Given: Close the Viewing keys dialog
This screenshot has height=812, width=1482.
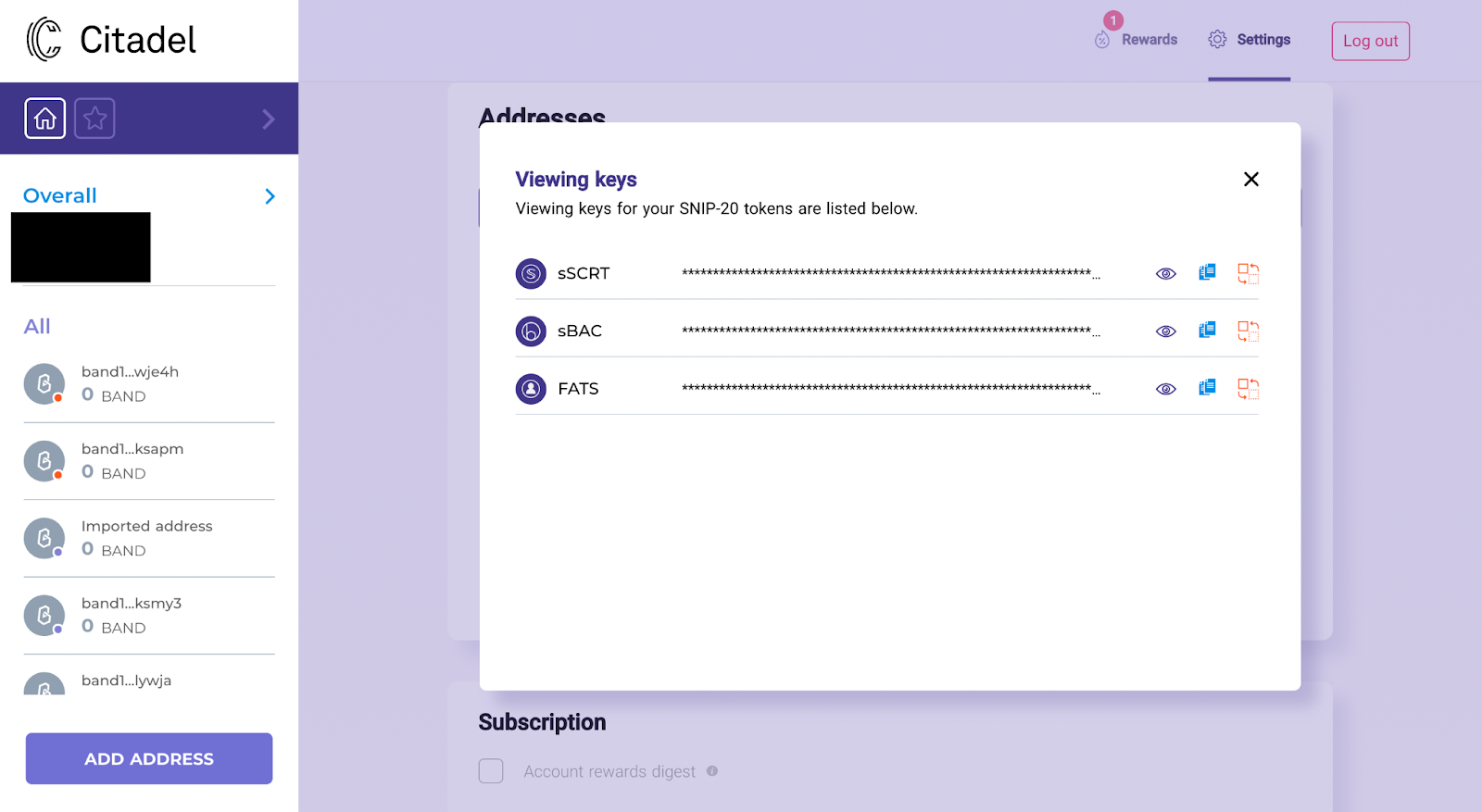Looking at the screenshot, I should (1251, 180).
